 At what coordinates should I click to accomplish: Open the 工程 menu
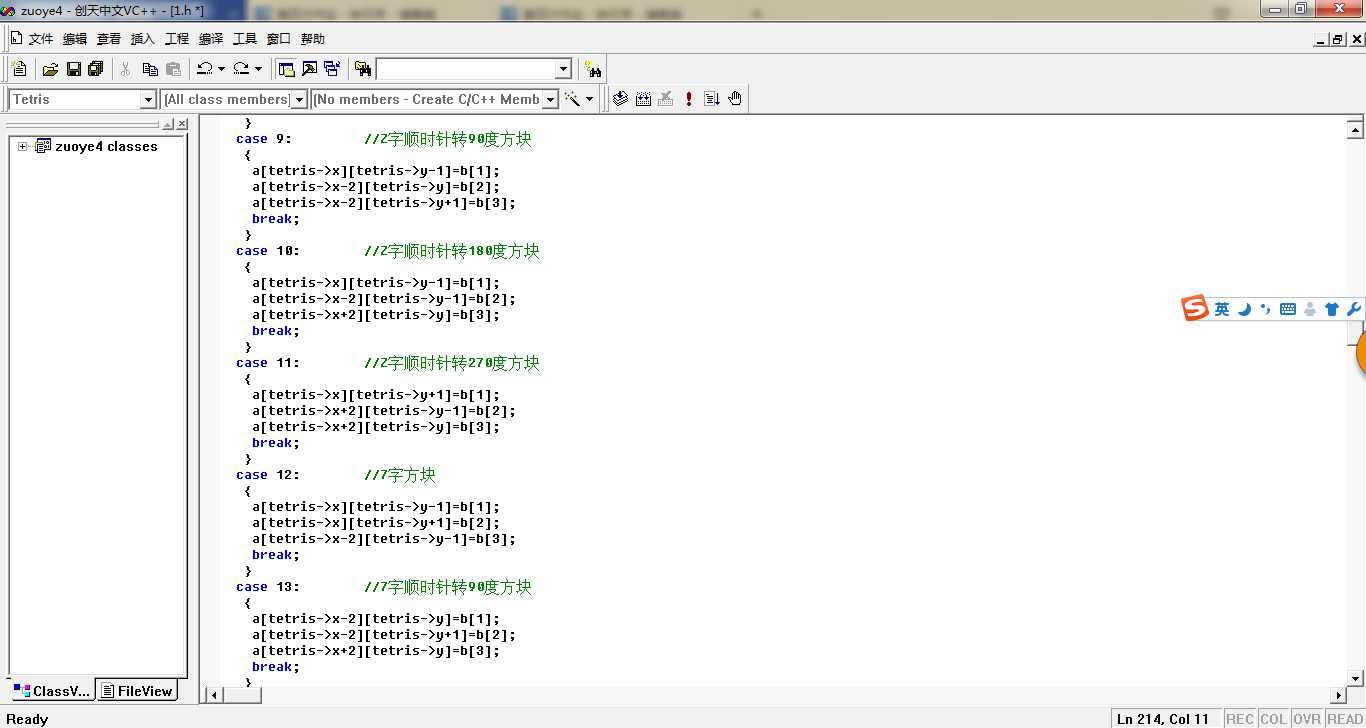coord(177,39)
